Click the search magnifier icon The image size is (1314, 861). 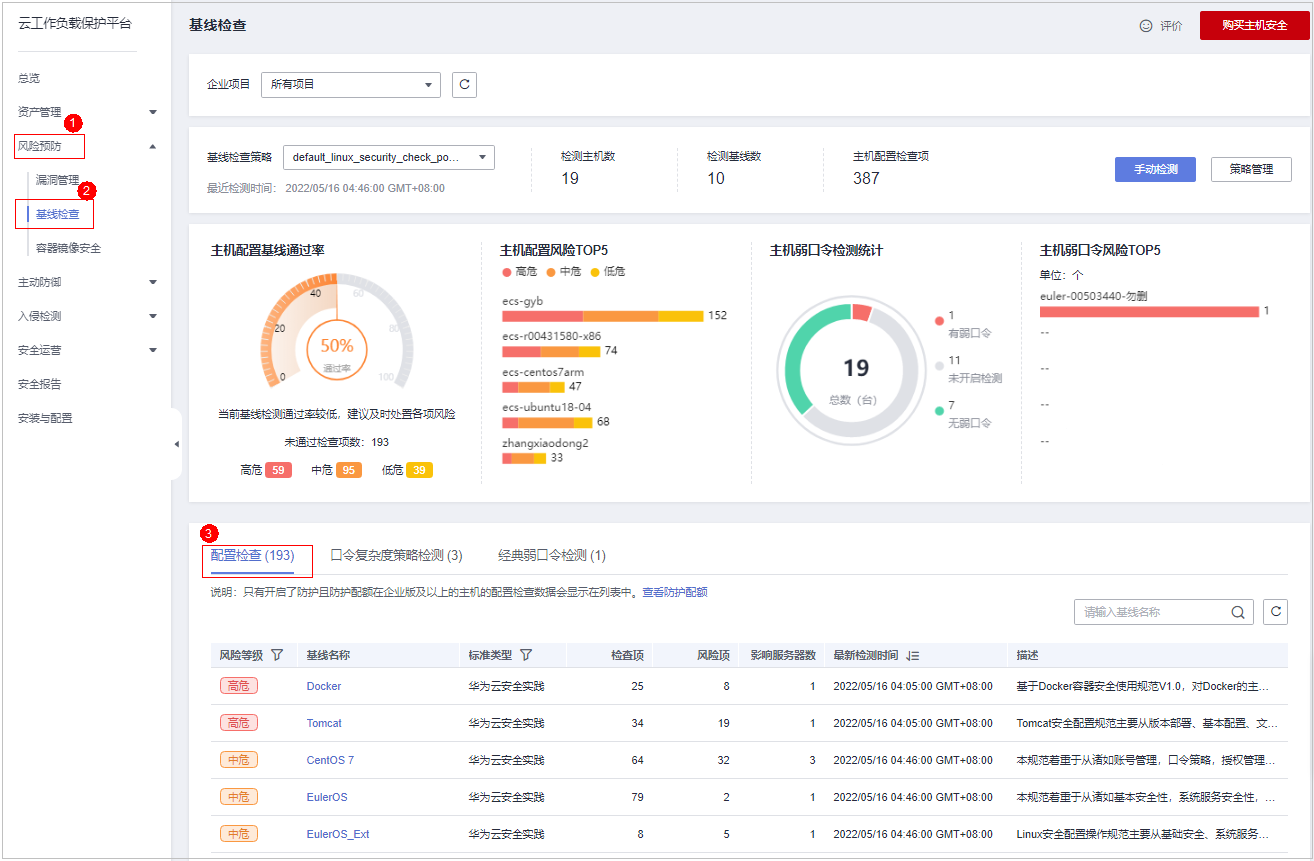pyautogui.click(x=1237, y=612)
